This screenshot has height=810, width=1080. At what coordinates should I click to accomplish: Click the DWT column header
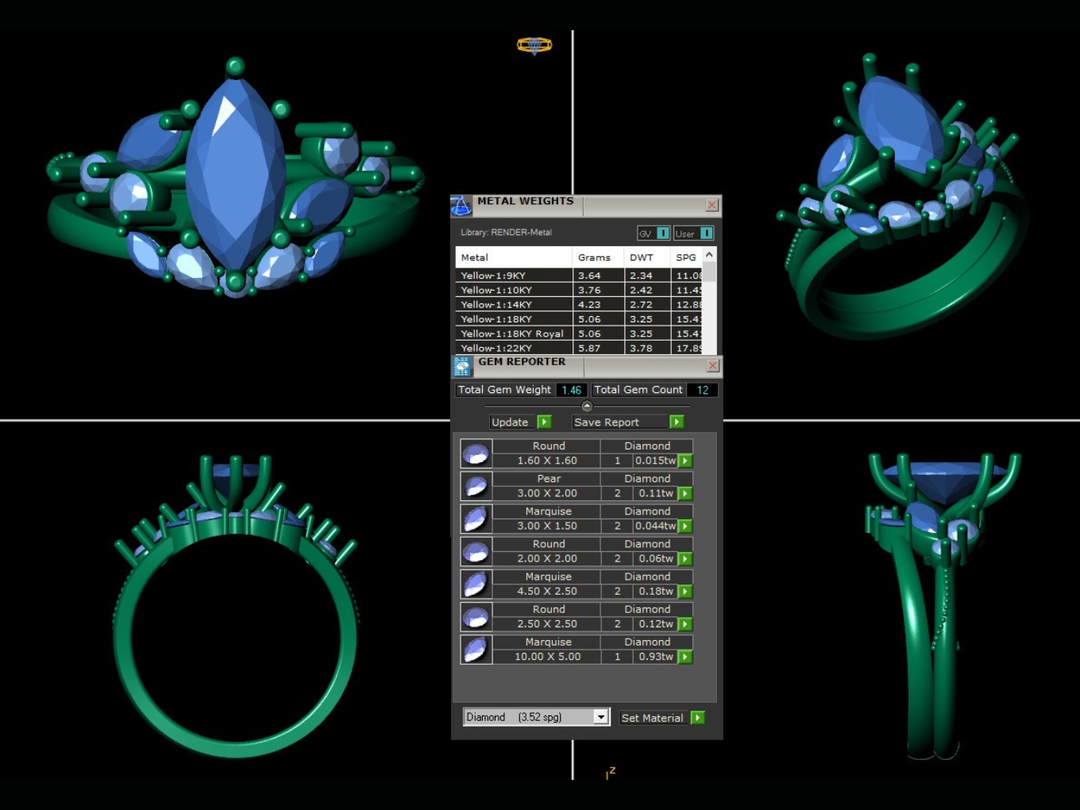(647, 257)
